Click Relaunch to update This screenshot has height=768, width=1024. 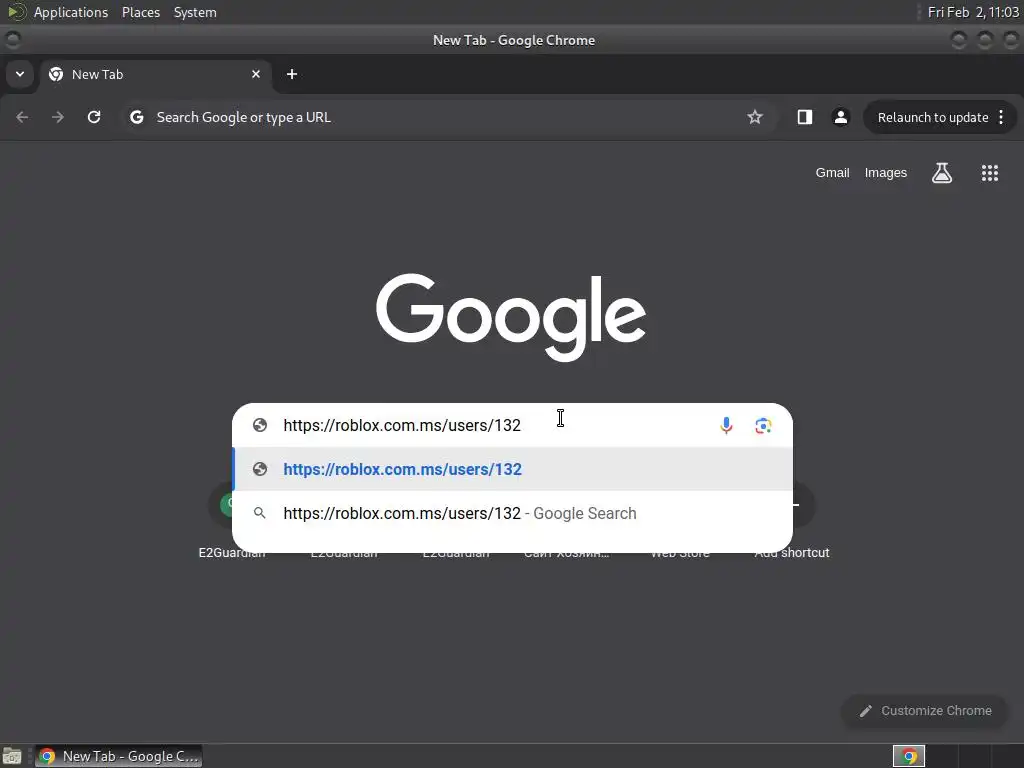[x=933, y=118]
